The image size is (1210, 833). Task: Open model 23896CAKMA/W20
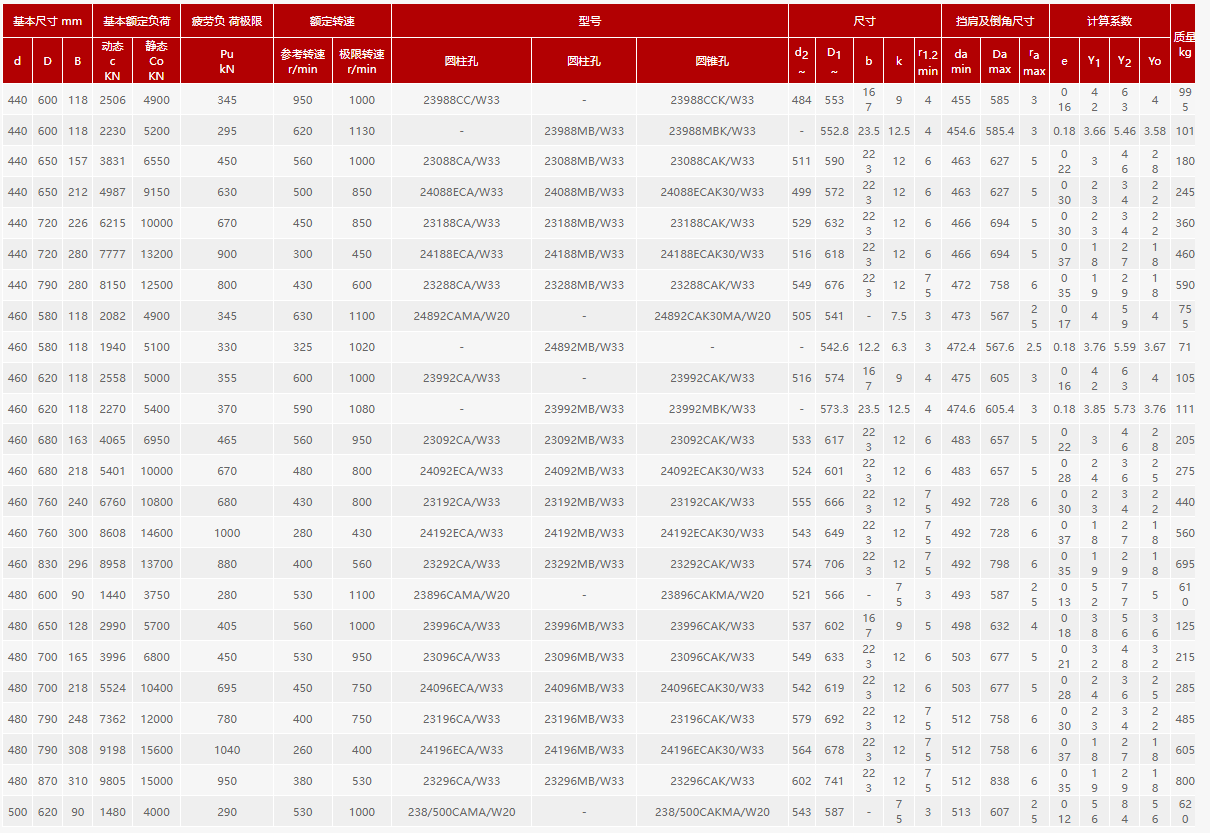tap(712, 596)
